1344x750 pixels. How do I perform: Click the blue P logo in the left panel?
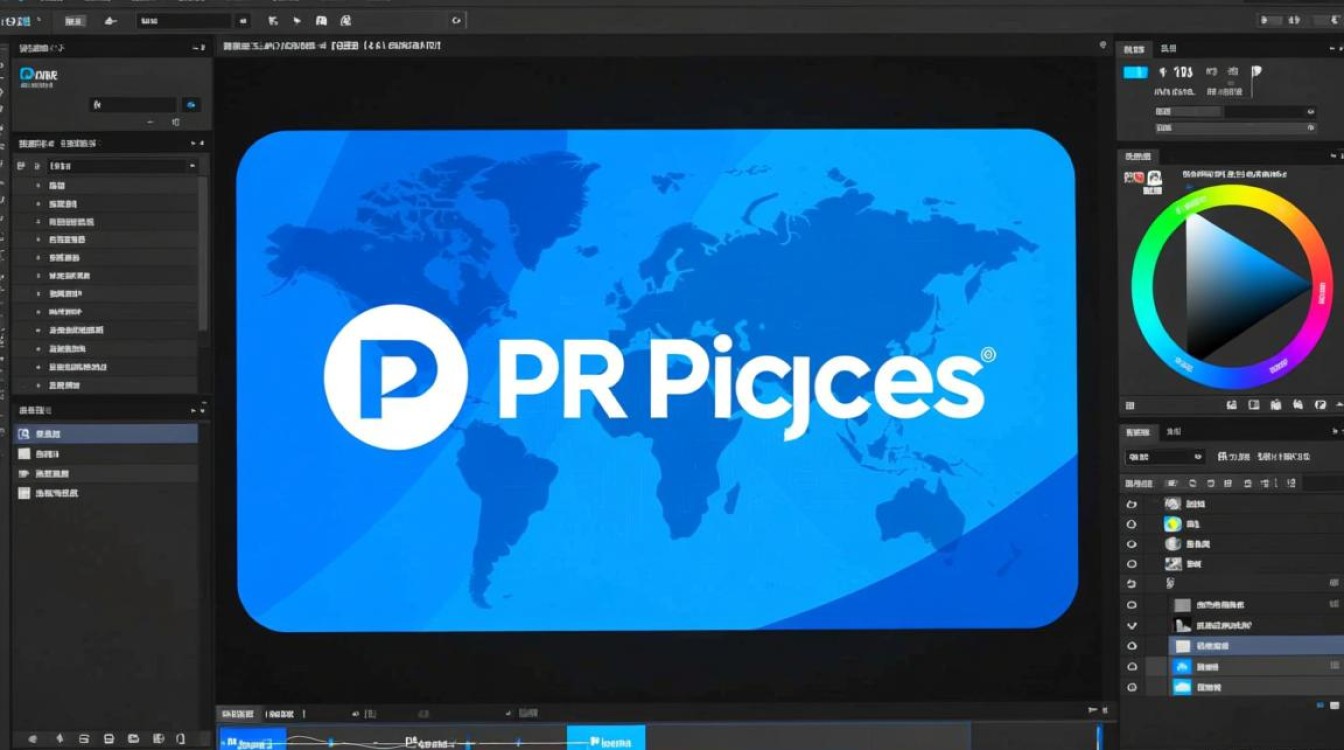point(27,74)
